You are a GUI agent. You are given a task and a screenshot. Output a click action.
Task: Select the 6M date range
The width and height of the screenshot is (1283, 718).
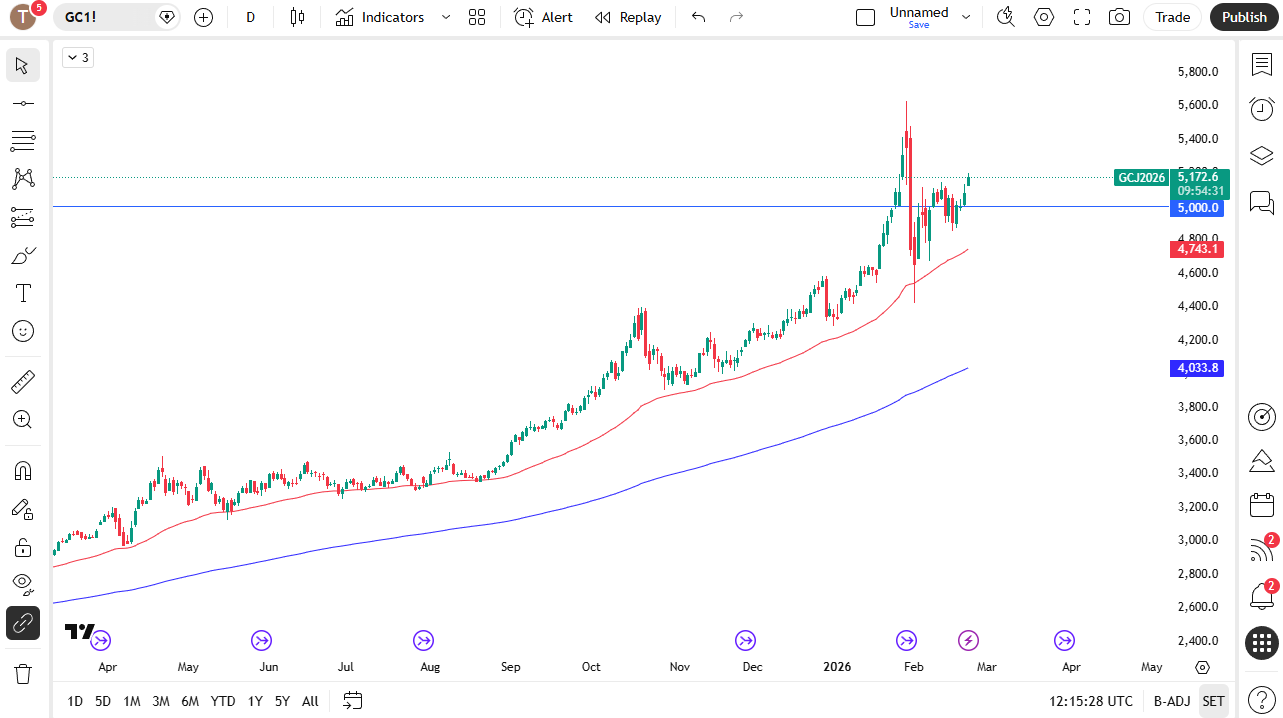[190, 701]
